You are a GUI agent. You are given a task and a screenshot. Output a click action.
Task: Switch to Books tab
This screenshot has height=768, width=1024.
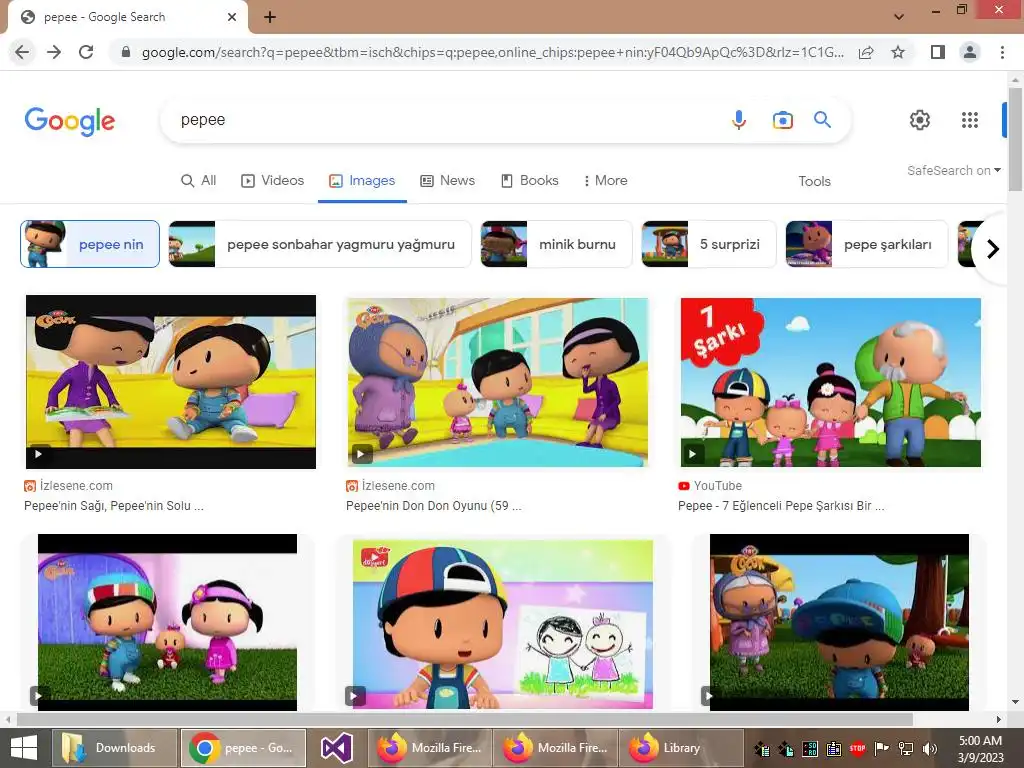pos(530,180)
